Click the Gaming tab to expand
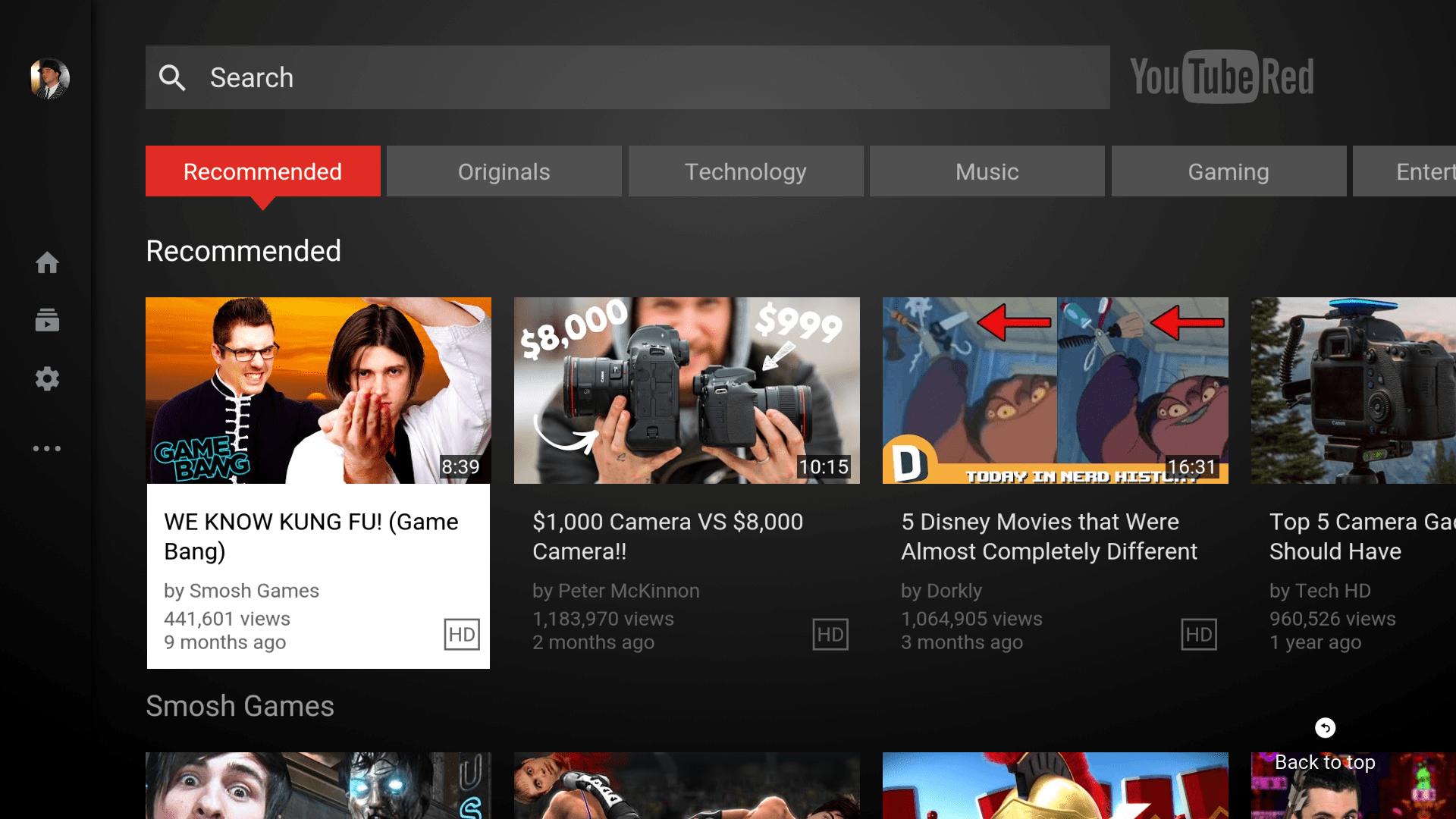The height and width of the screenshot is (819, 1456). click(x=1228, y=171)
